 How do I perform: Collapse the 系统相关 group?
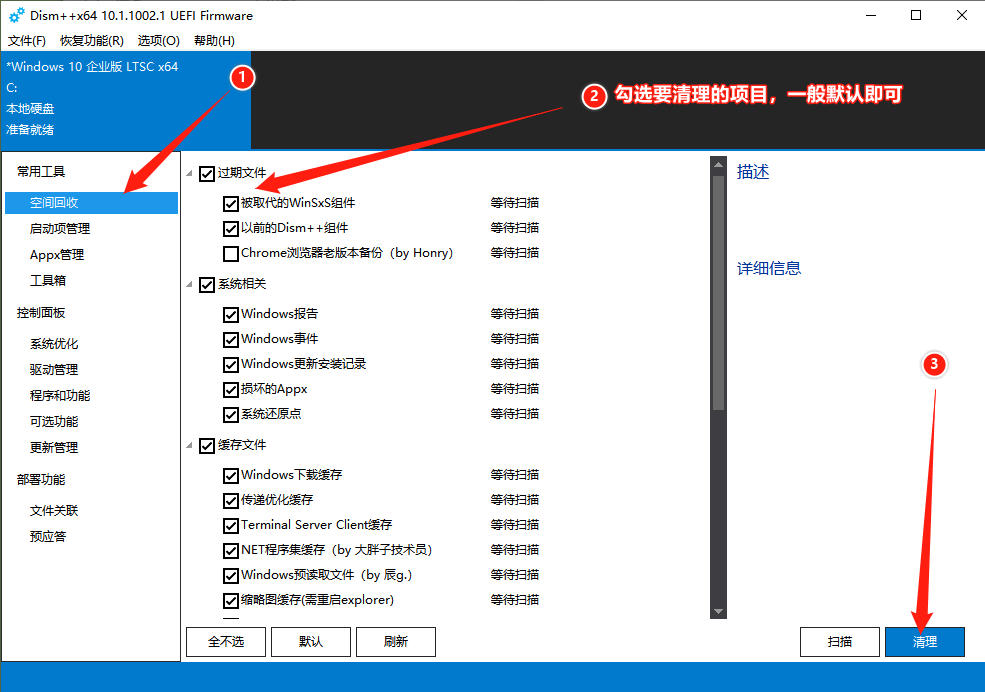(x=189, y=284)
